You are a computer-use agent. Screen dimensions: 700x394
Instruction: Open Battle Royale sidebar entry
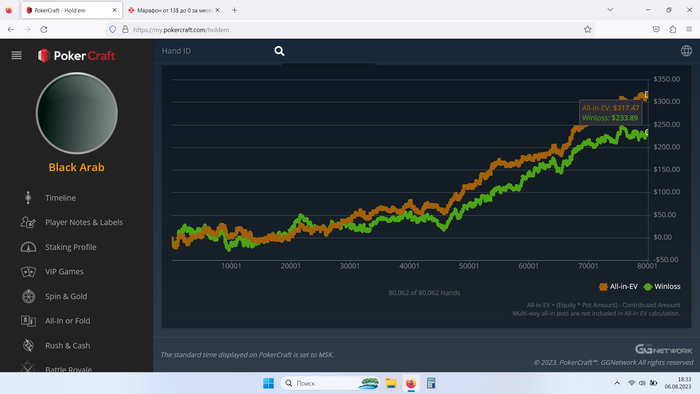tap(68, 369)
